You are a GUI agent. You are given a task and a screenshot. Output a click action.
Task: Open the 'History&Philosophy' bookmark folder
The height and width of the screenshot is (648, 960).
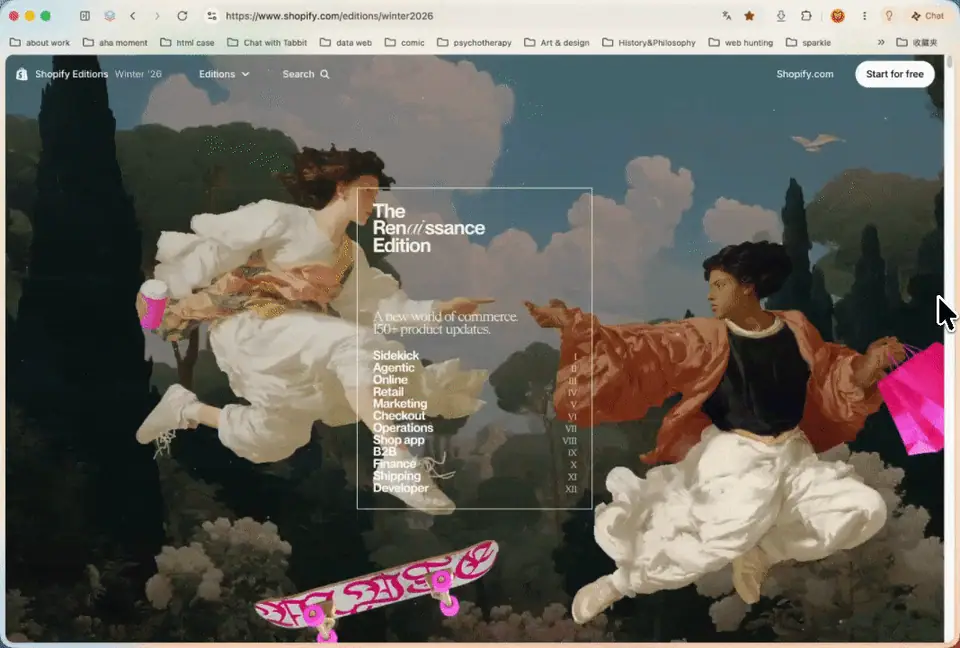(649, 42)
